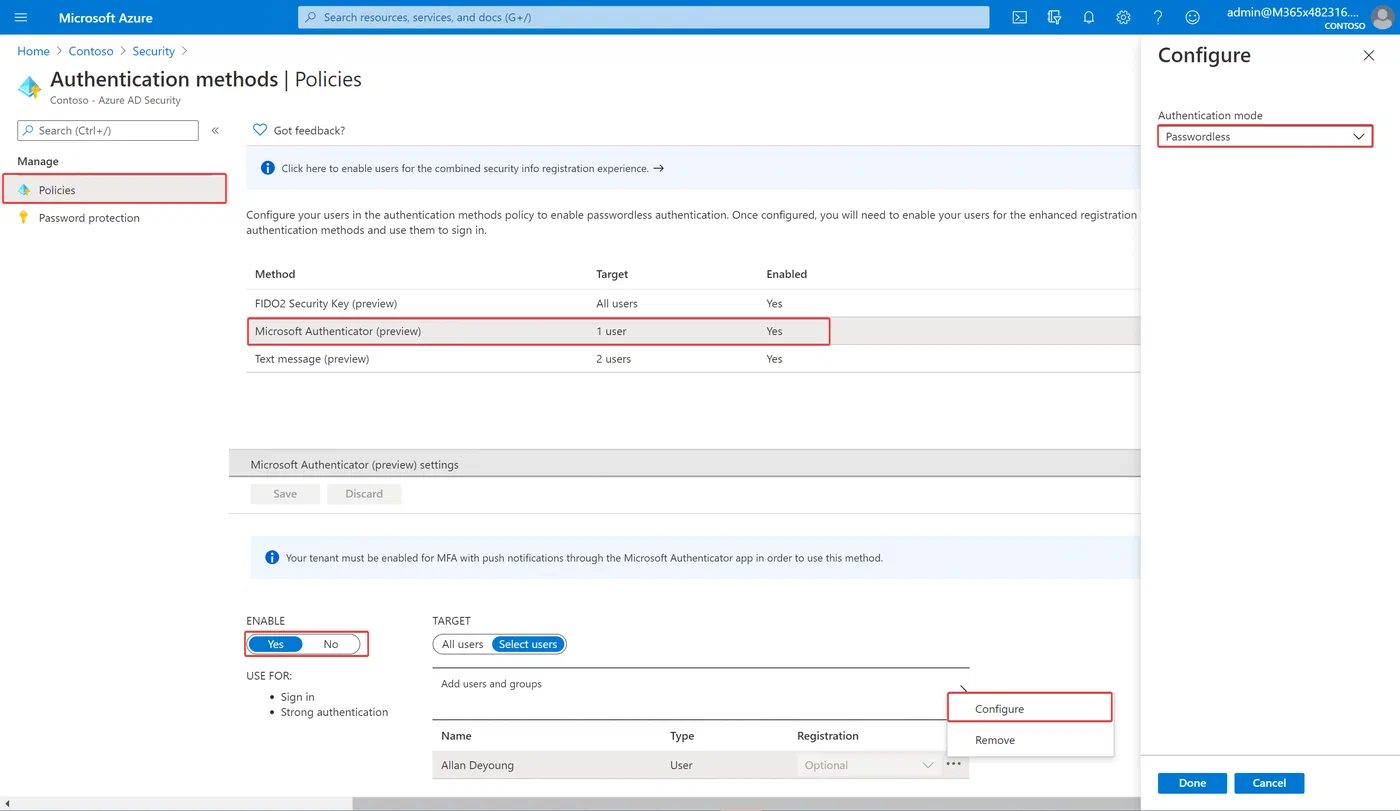The image size is (1400, 811).
Task: Choose Remove from the context menu
Action: coord(1030,740)
